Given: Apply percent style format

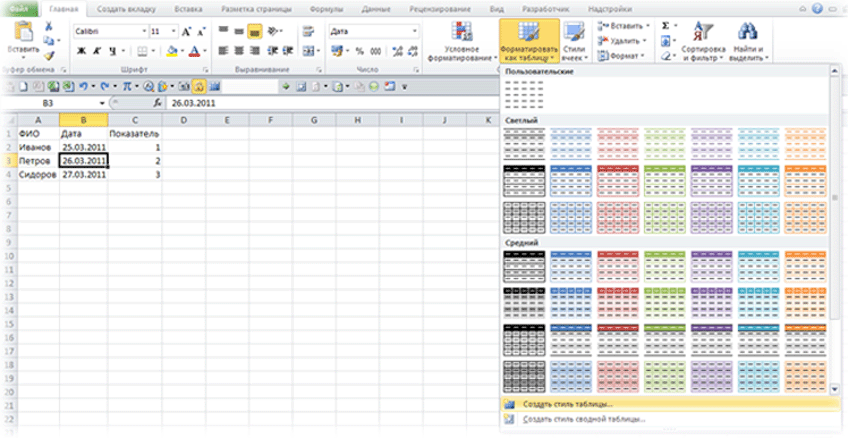Looking at the screenshot, I should [360, 51].
